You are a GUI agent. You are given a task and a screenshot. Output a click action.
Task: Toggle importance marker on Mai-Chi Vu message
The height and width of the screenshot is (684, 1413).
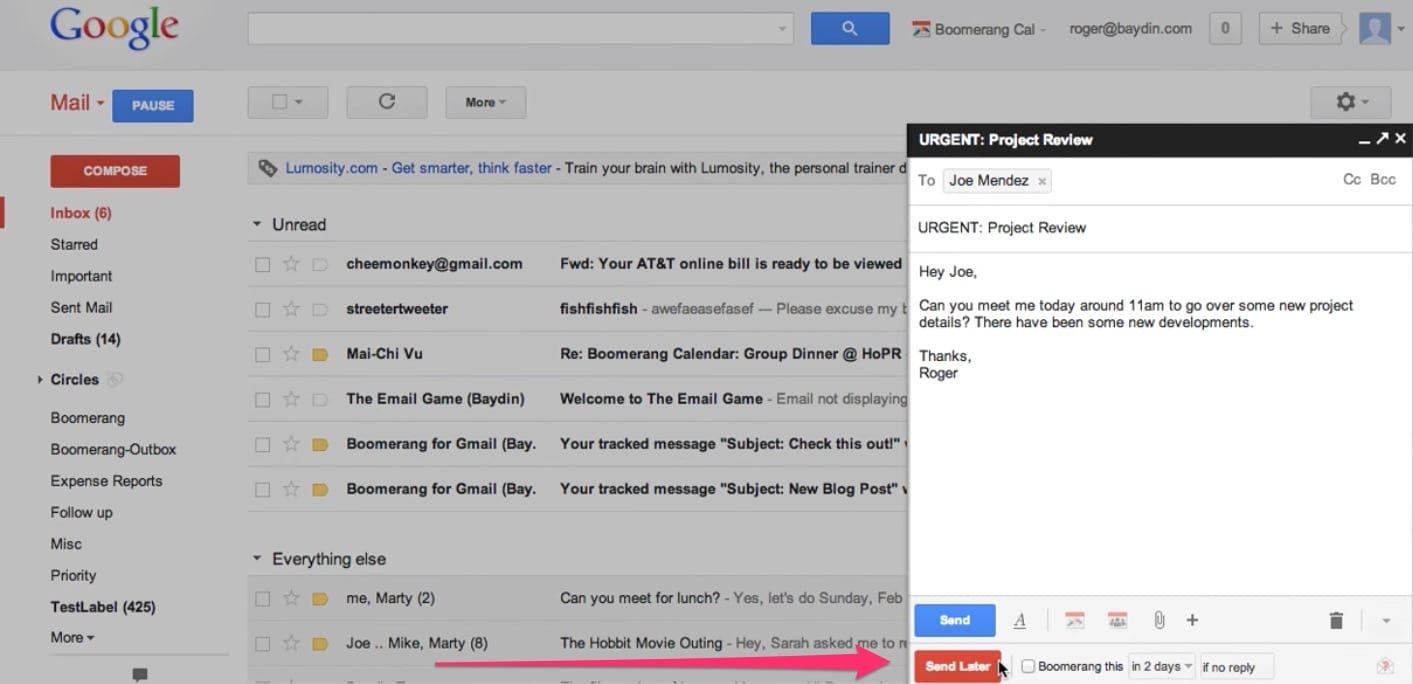click(320, 354)
